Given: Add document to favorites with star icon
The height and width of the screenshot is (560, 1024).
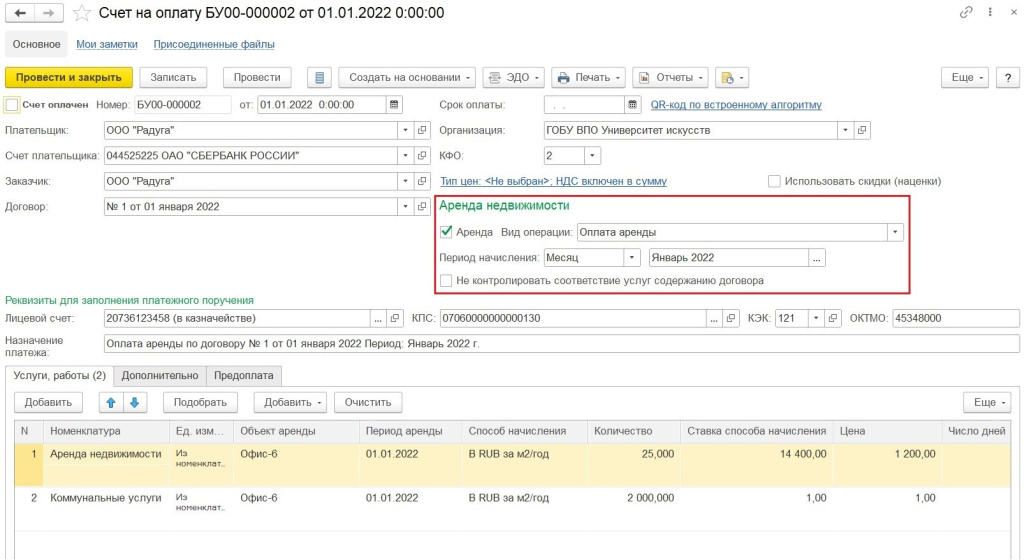Looking at the screenshot, I should click(x=82, y=14).
